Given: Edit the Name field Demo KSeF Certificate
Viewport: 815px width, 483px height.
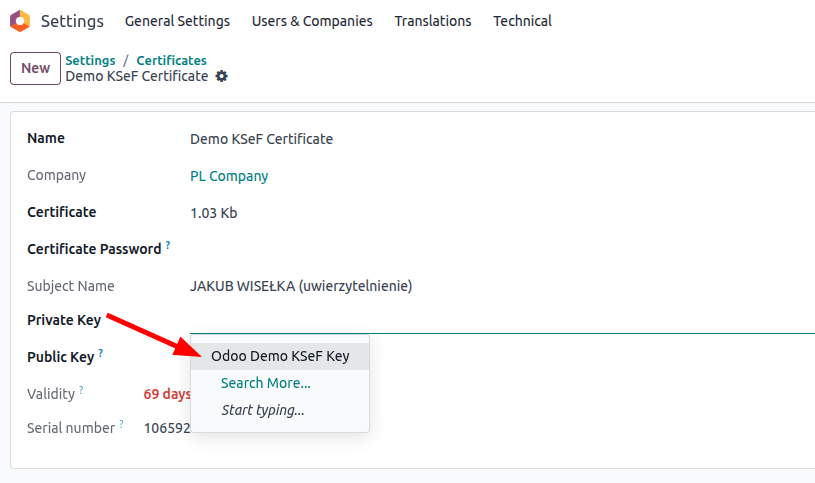Looking at the screenshot, I should pyautogui.click(x=262, y=139).
